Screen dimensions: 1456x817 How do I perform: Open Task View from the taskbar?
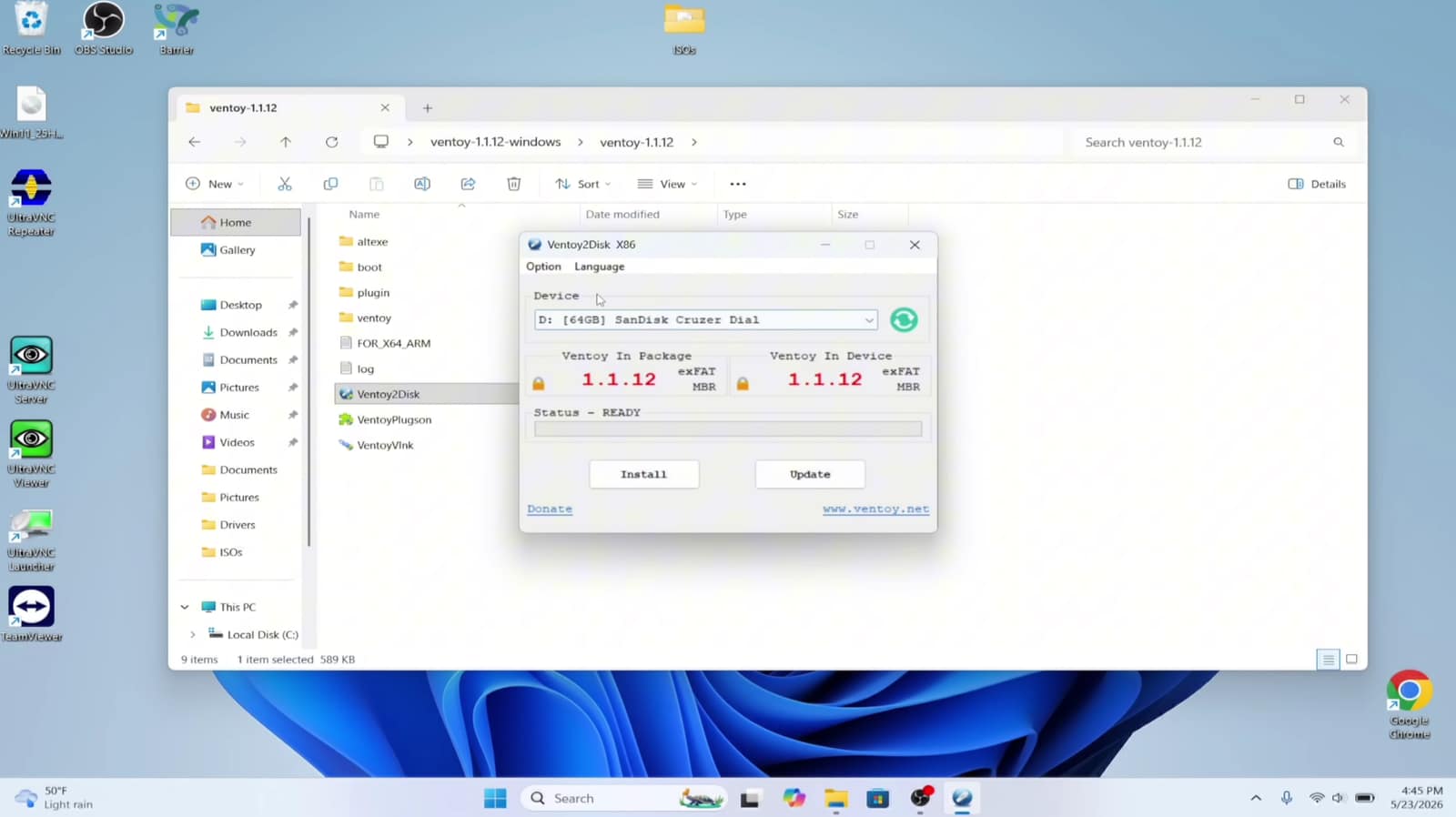tap(750, 798)
